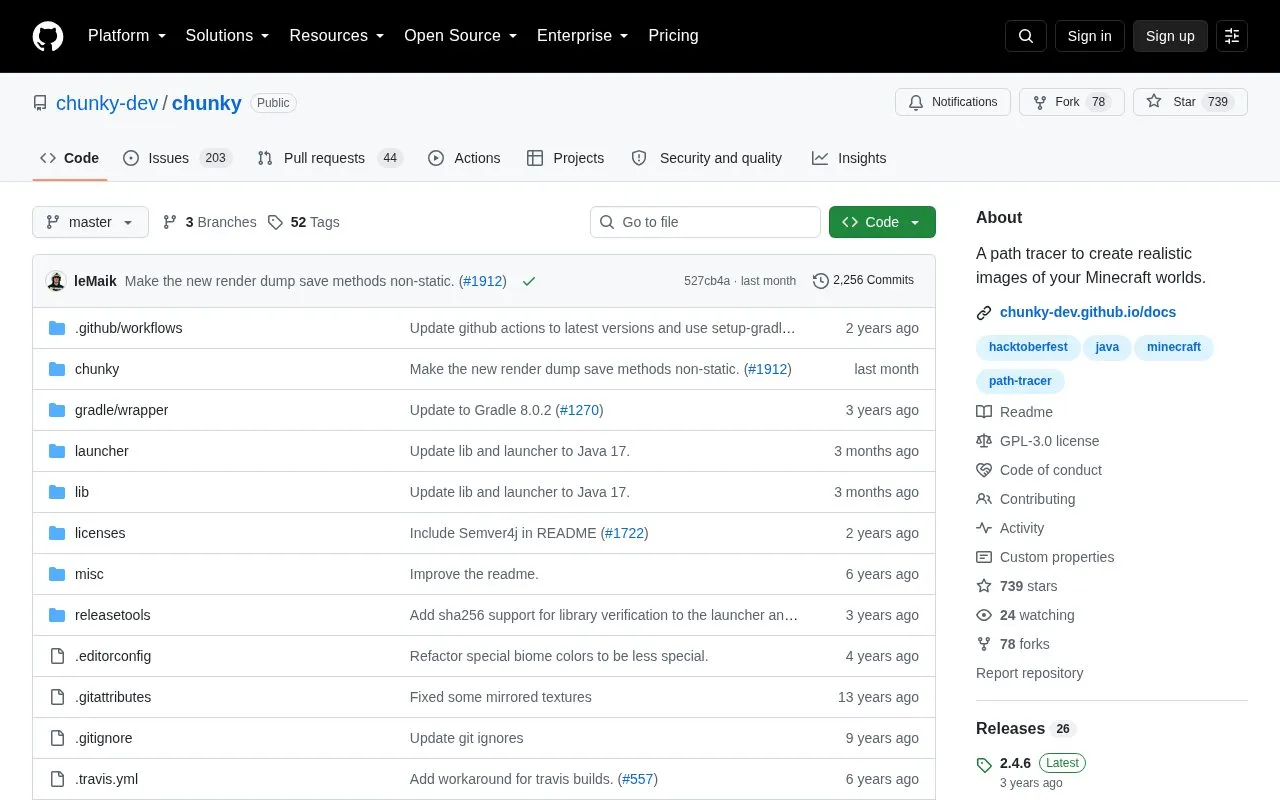The height and width of the screenshot is (800, 1280).
Task: Open the 52 Tags link
Action: 304,222
